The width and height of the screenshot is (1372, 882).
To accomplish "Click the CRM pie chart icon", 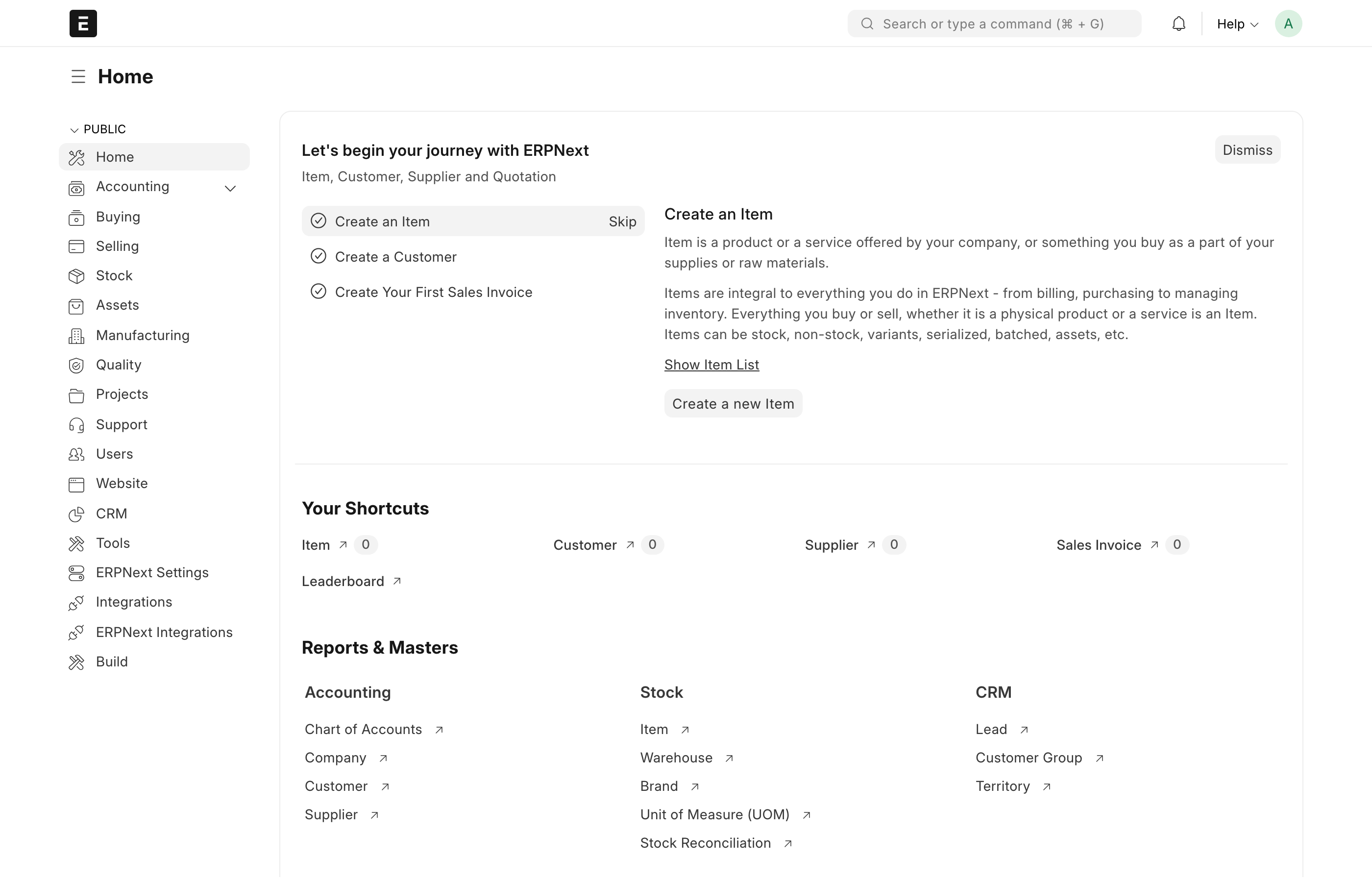I will click(76, 514).
